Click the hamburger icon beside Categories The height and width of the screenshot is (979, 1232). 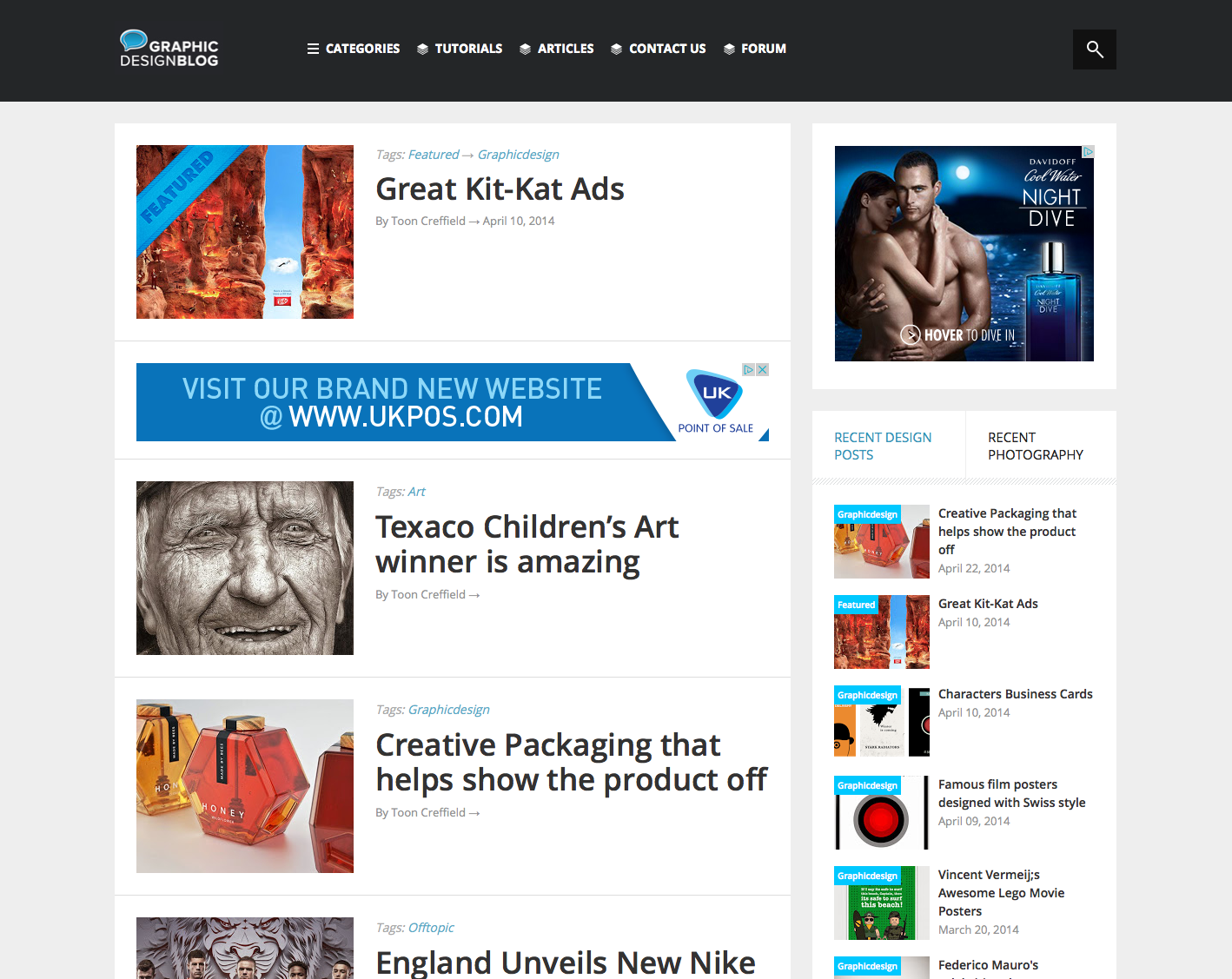pyautogui.click(x=313, y=49)
